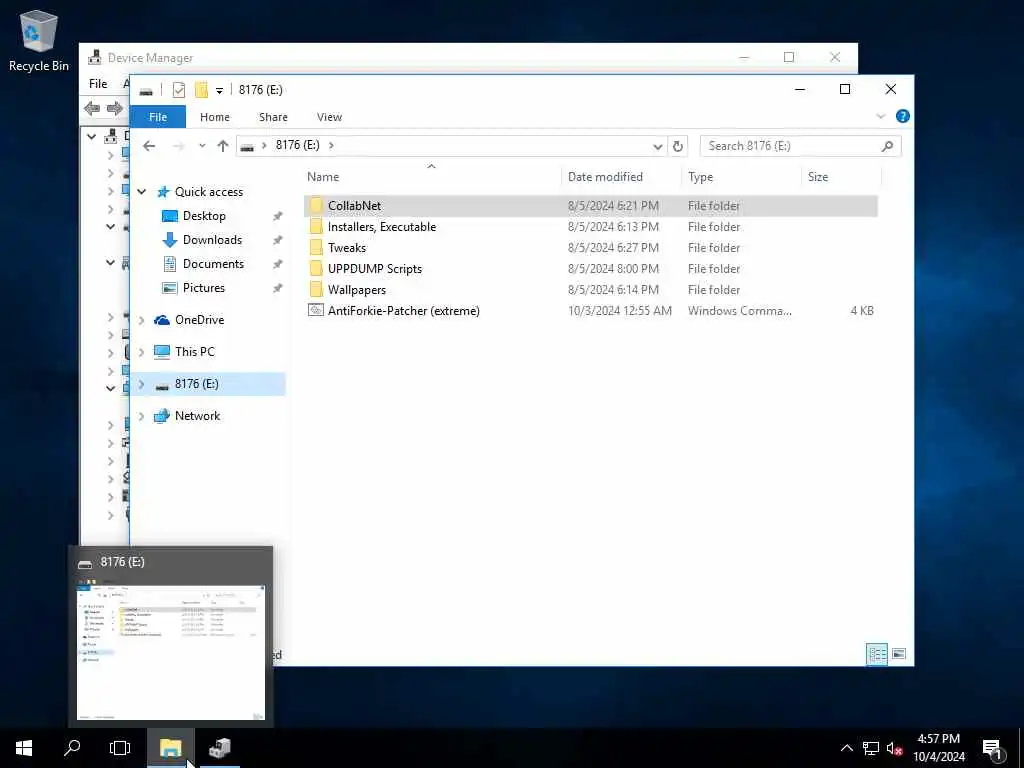Refresh the 8176 (E:) folder view

678,146
